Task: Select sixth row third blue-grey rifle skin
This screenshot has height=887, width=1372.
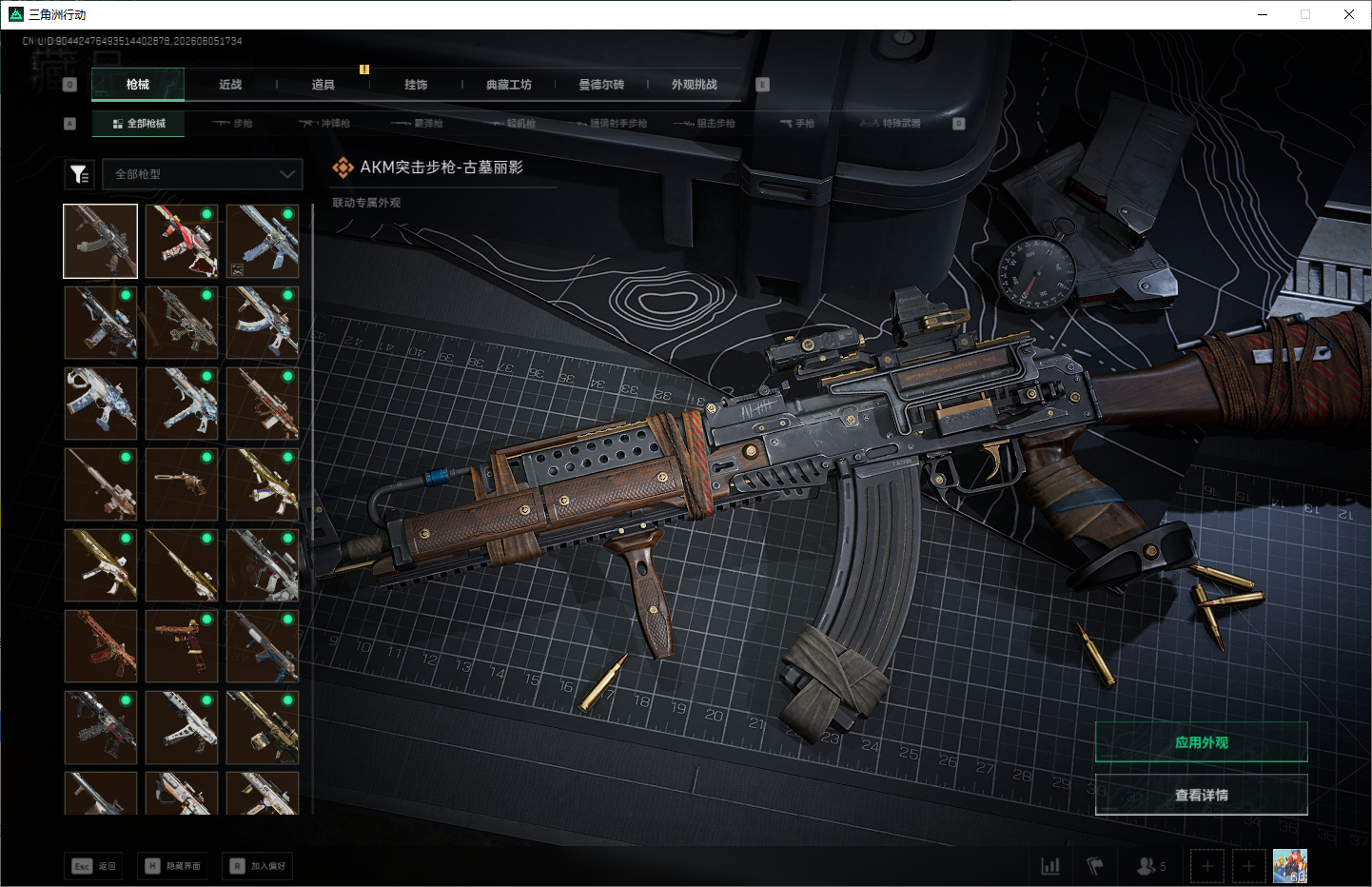Action: point(263,646)
